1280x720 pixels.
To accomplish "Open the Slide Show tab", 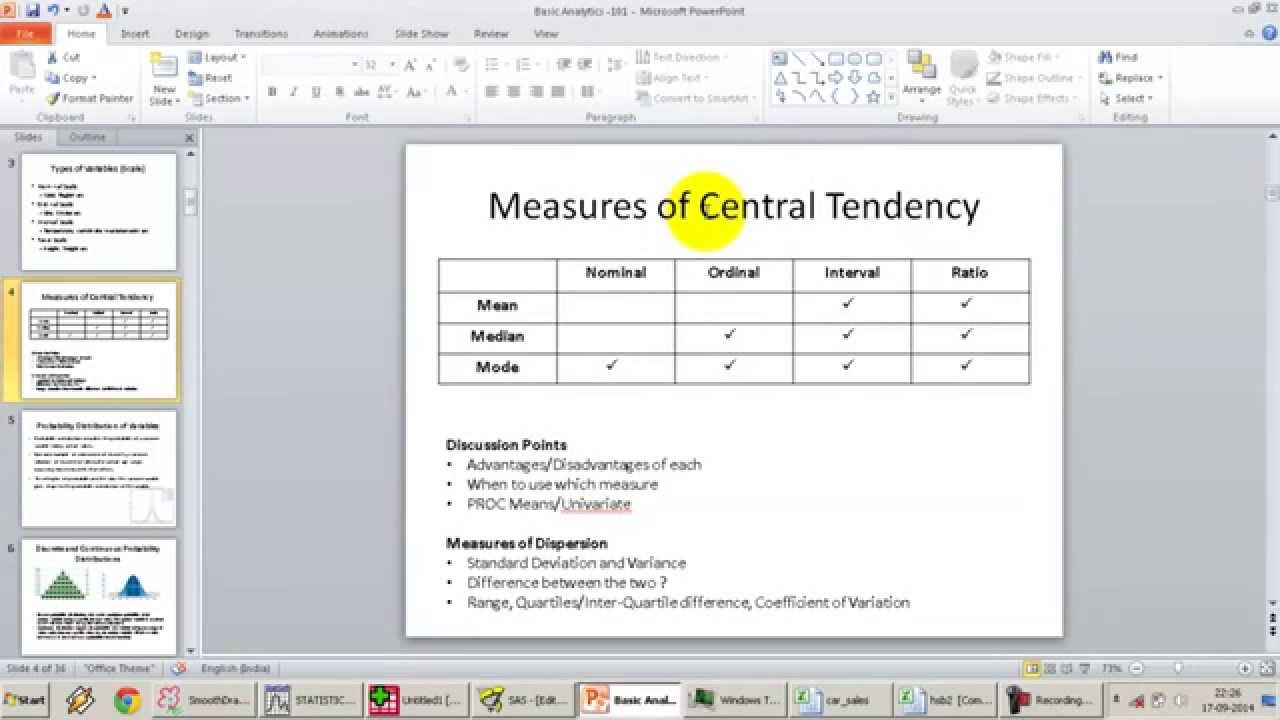I will click(x=421, y=33).
